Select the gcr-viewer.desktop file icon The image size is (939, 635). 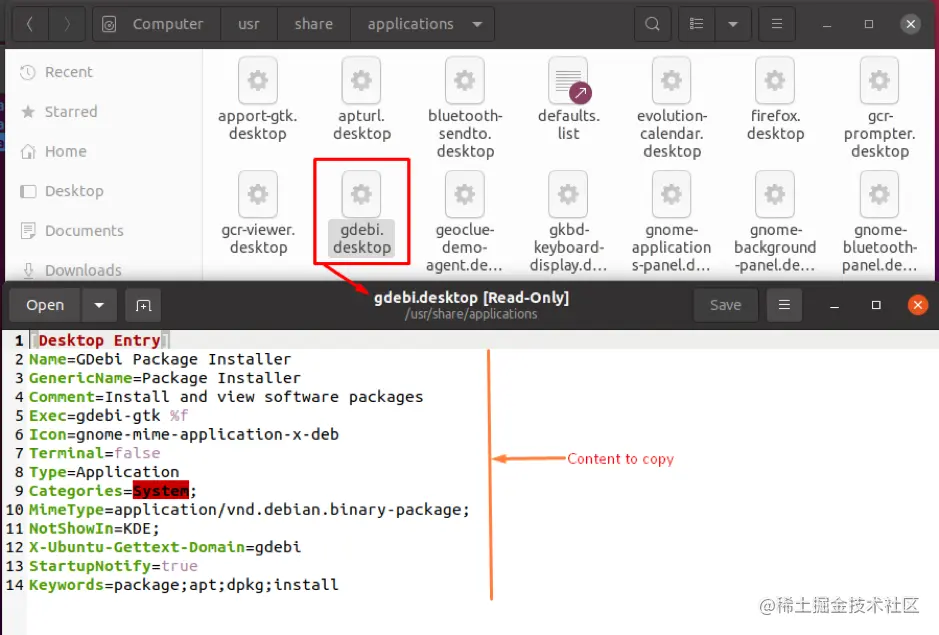[x=258, y=194]
